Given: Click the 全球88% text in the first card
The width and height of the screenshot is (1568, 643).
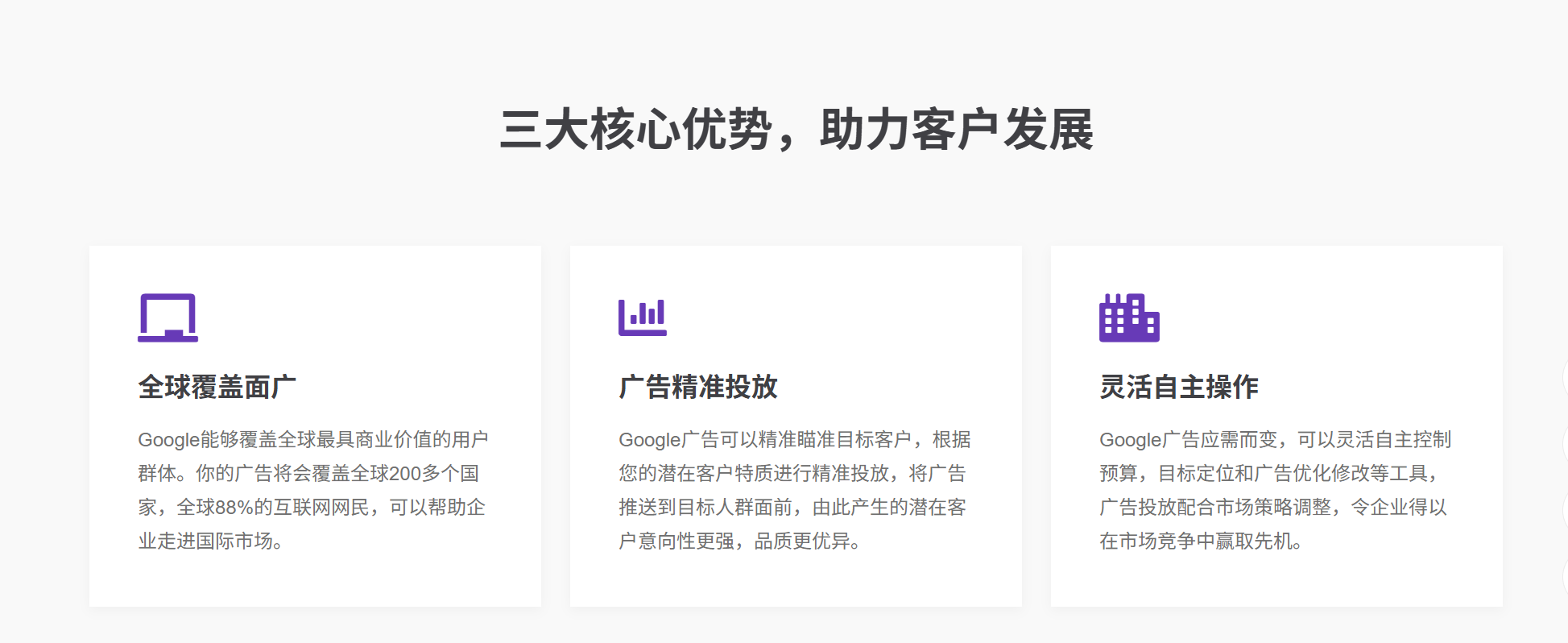Looking at the screenshot, I should 215,508.
